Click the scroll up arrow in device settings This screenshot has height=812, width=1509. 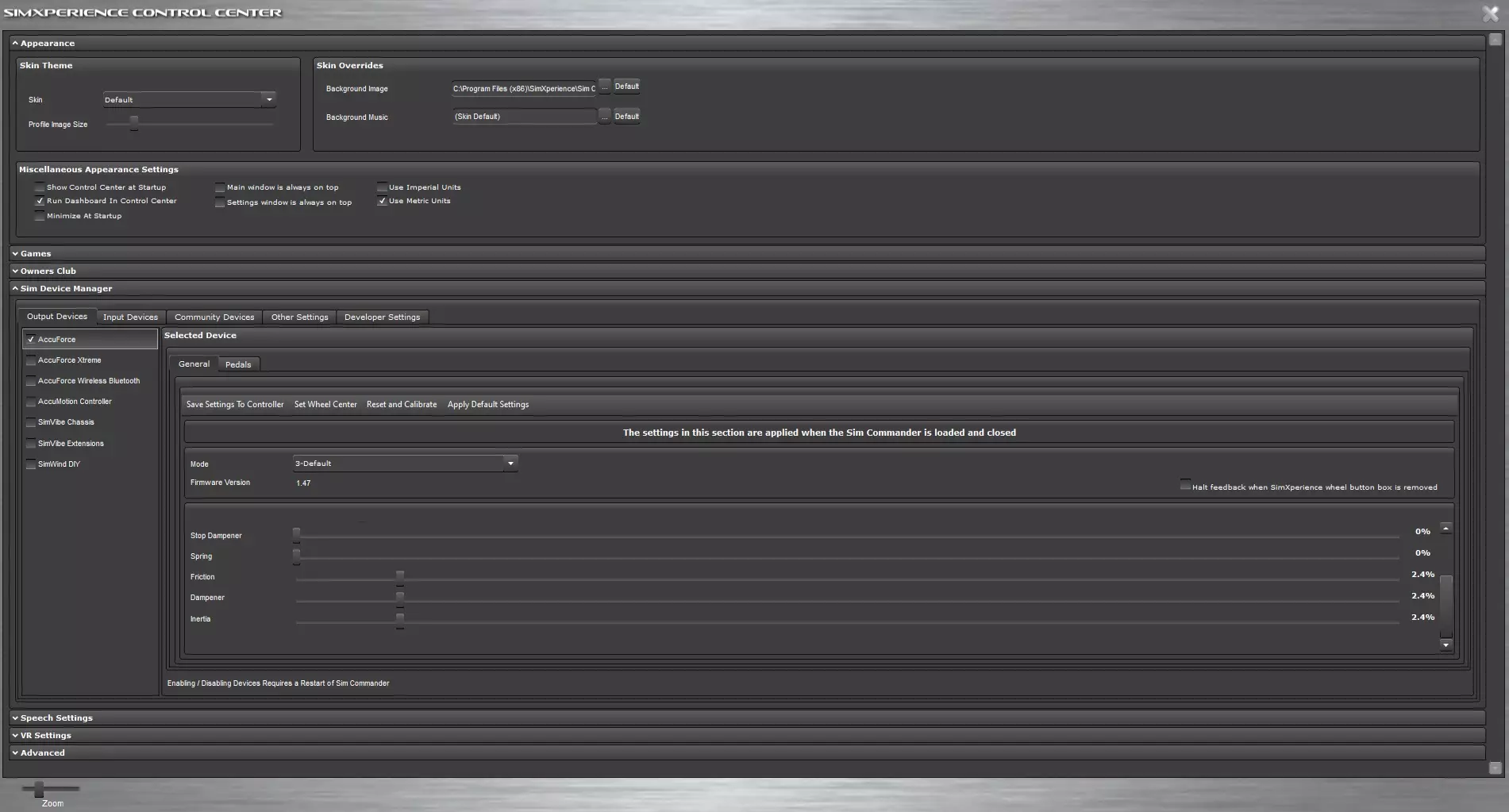click(x=1445, y=529)
